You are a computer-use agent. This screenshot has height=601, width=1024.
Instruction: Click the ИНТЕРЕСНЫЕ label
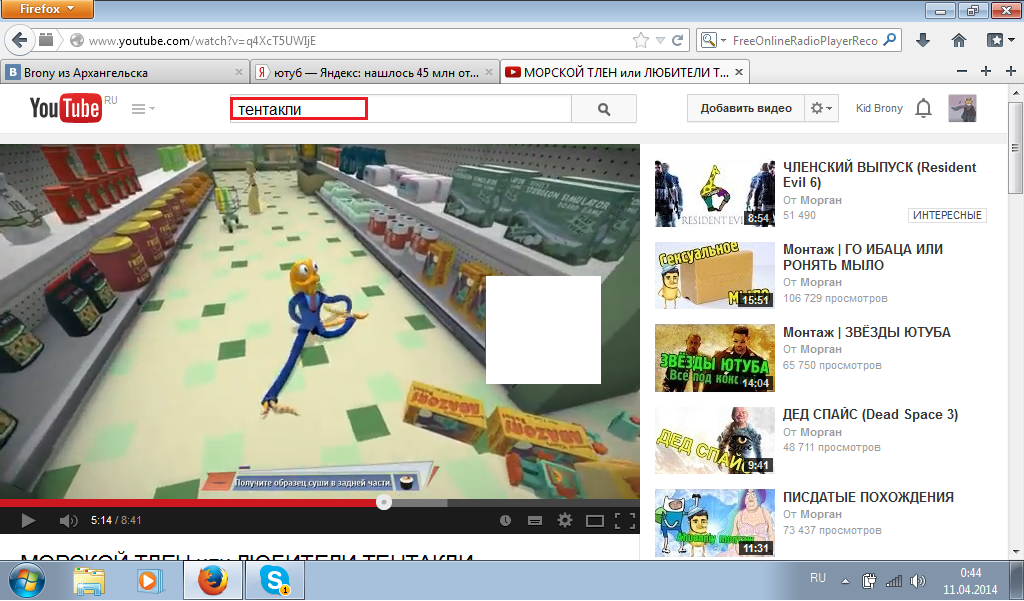(947, 216)
